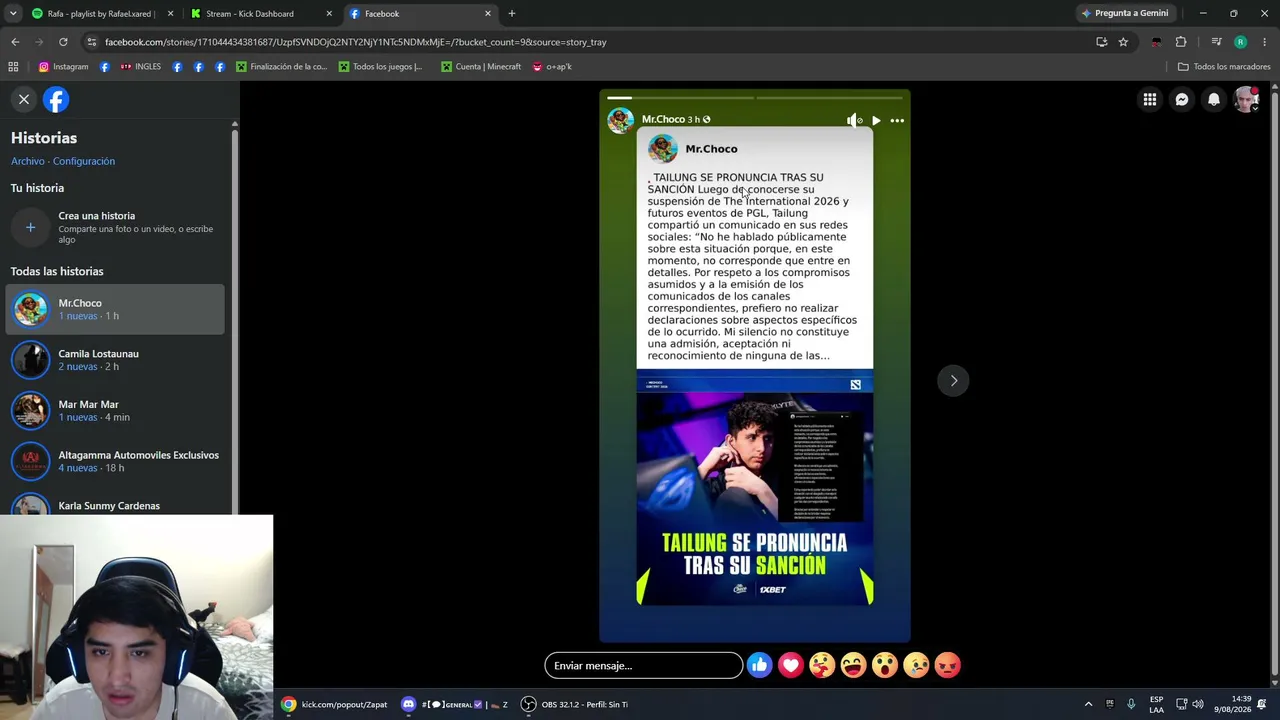This screenshot has width=1280, height=720.
Task: Open the OBS 32.1.2 taskbar item
Action: pos(575,704)
